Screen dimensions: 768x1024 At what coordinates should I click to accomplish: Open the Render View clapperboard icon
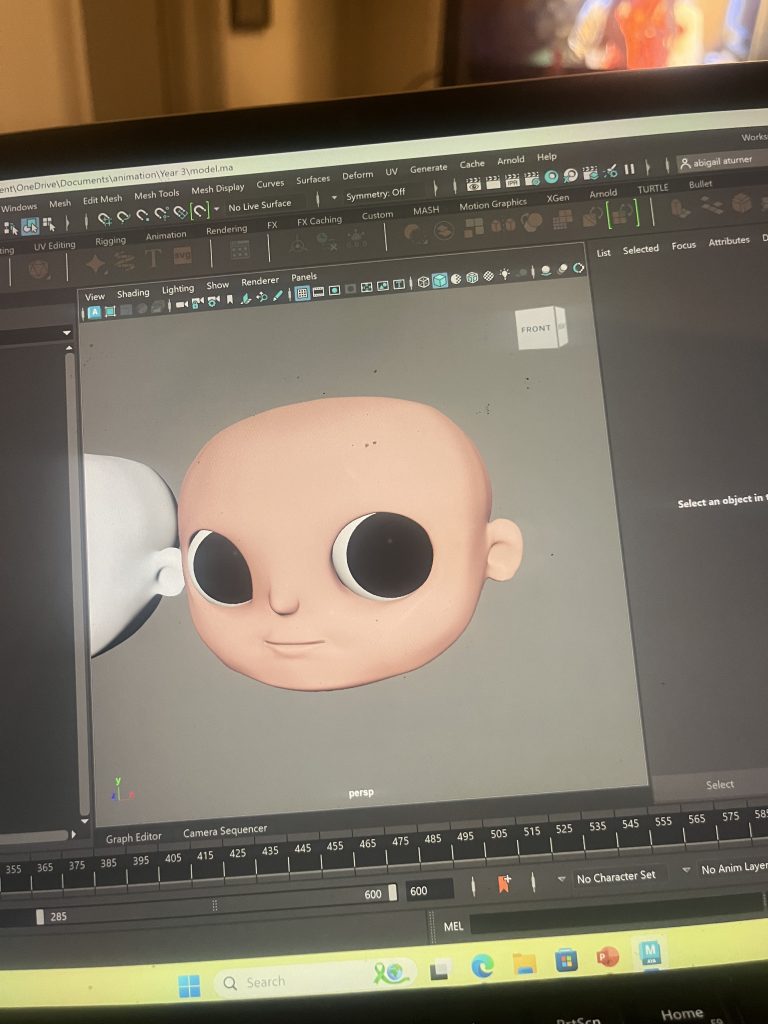pyautogui.click(x=473, y=184)
